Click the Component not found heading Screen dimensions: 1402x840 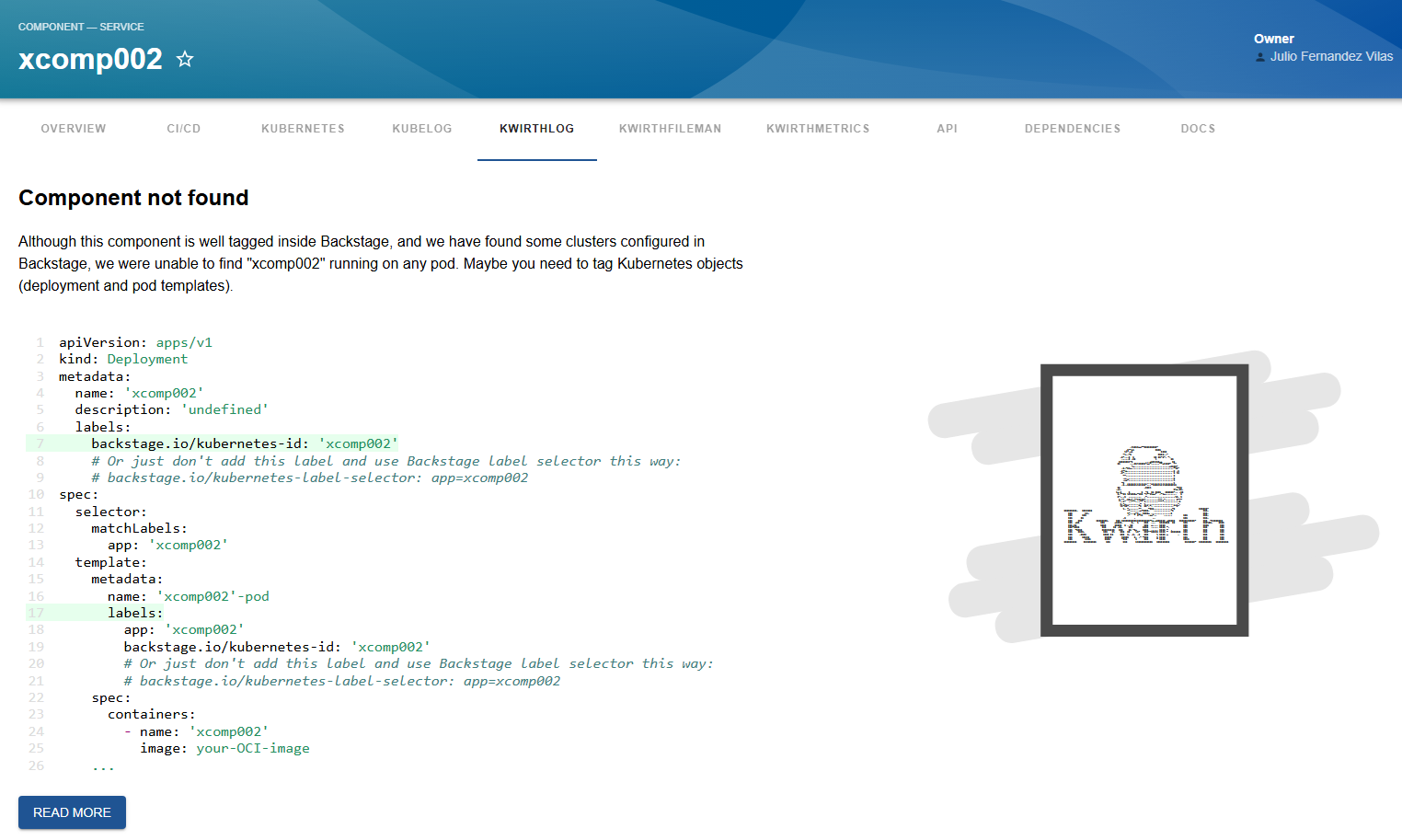click(x=133, y=198)
